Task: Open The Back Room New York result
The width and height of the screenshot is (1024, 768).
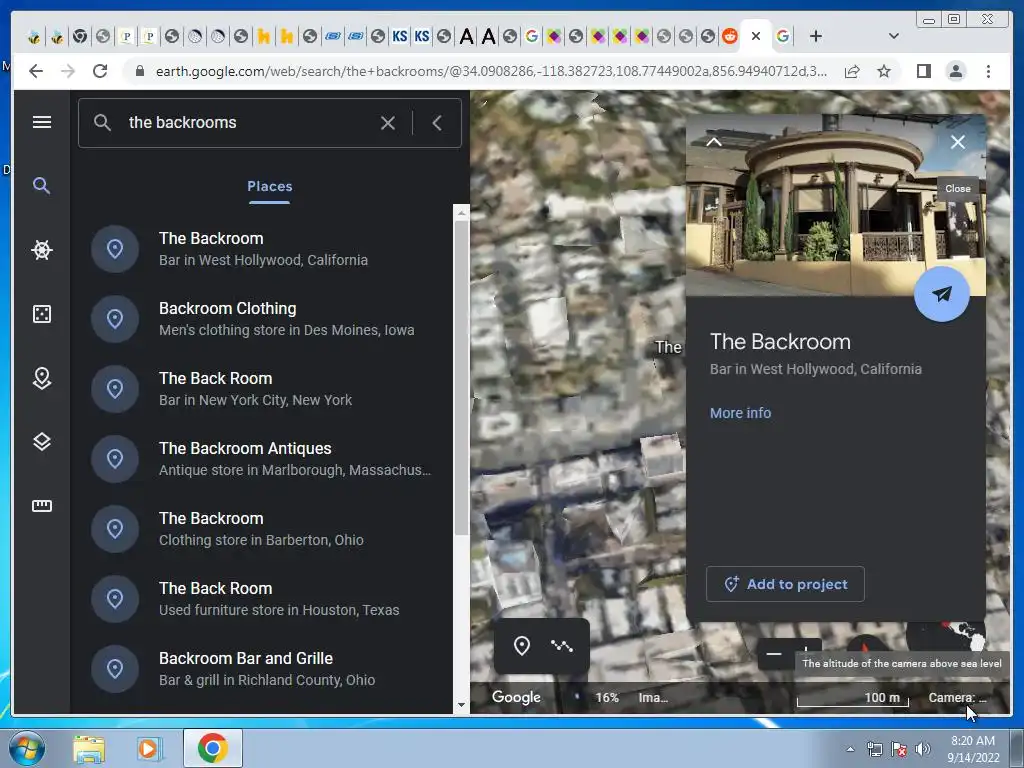Action: pos(266,389)
